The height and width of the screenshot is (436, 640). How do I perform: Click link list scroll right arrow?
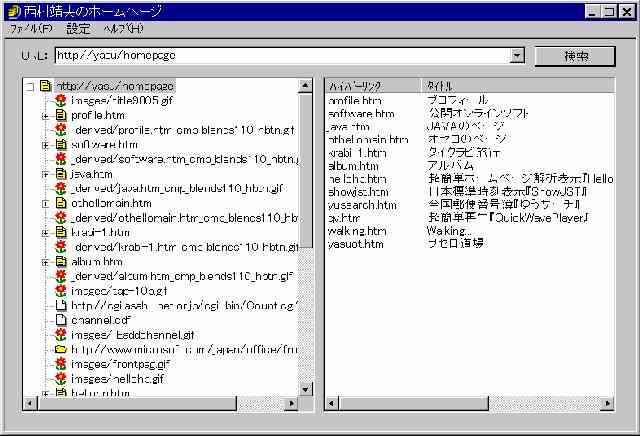[608, 403]
